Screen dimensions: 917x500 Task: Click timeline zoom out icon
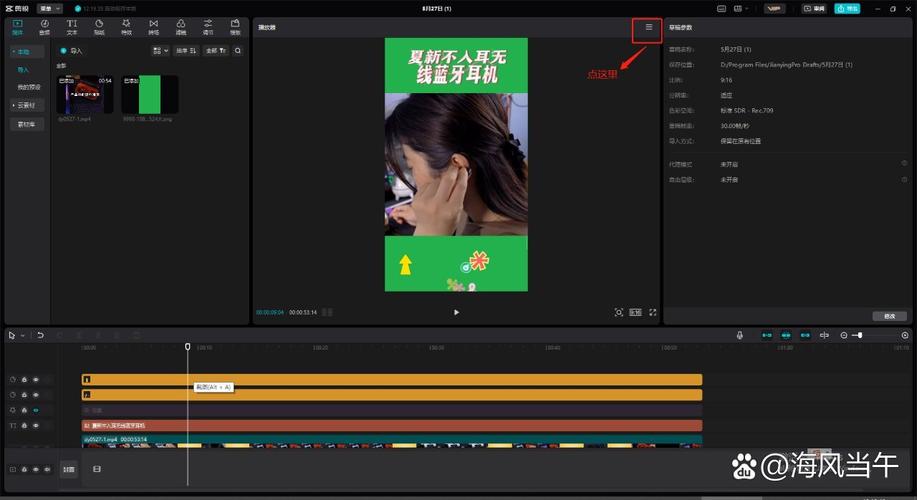pyautogui.click(x=844, y=335)
